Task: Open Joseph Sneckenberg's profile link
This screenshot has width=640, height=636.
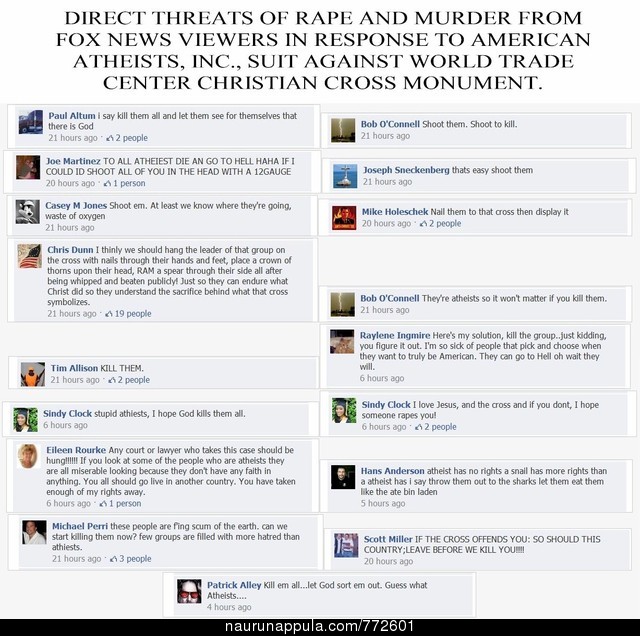Action: tap(406, 170)
